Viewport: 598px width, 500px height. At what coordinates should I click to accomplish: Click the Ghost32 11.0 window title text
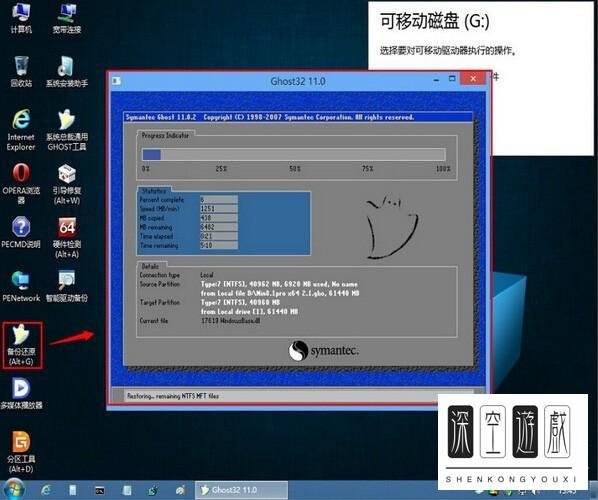298,81
